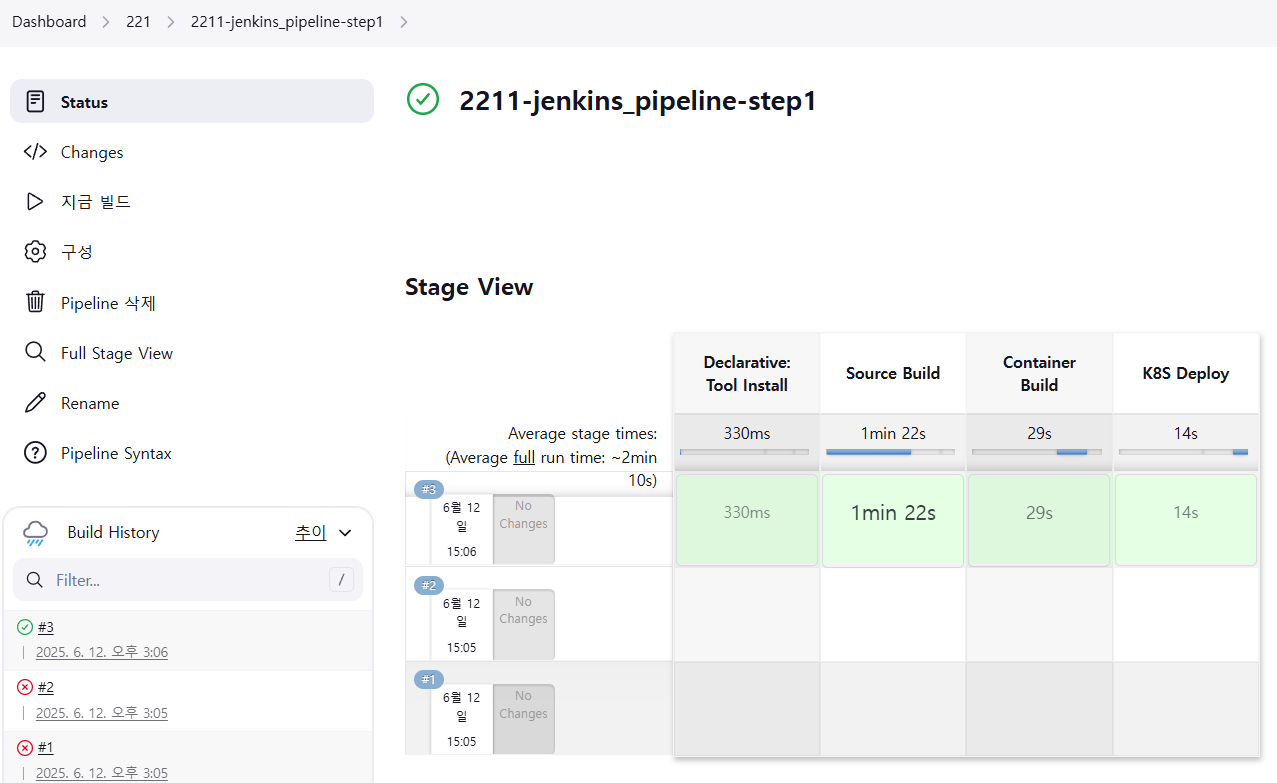
Task: Click the #3 badge in Stage View
Action: (x=429, y=489)
